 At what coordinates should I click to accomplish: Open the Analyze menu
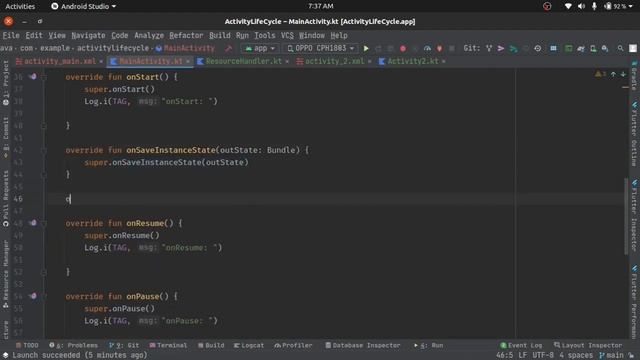pyautogui.click(x=149, y=36)
